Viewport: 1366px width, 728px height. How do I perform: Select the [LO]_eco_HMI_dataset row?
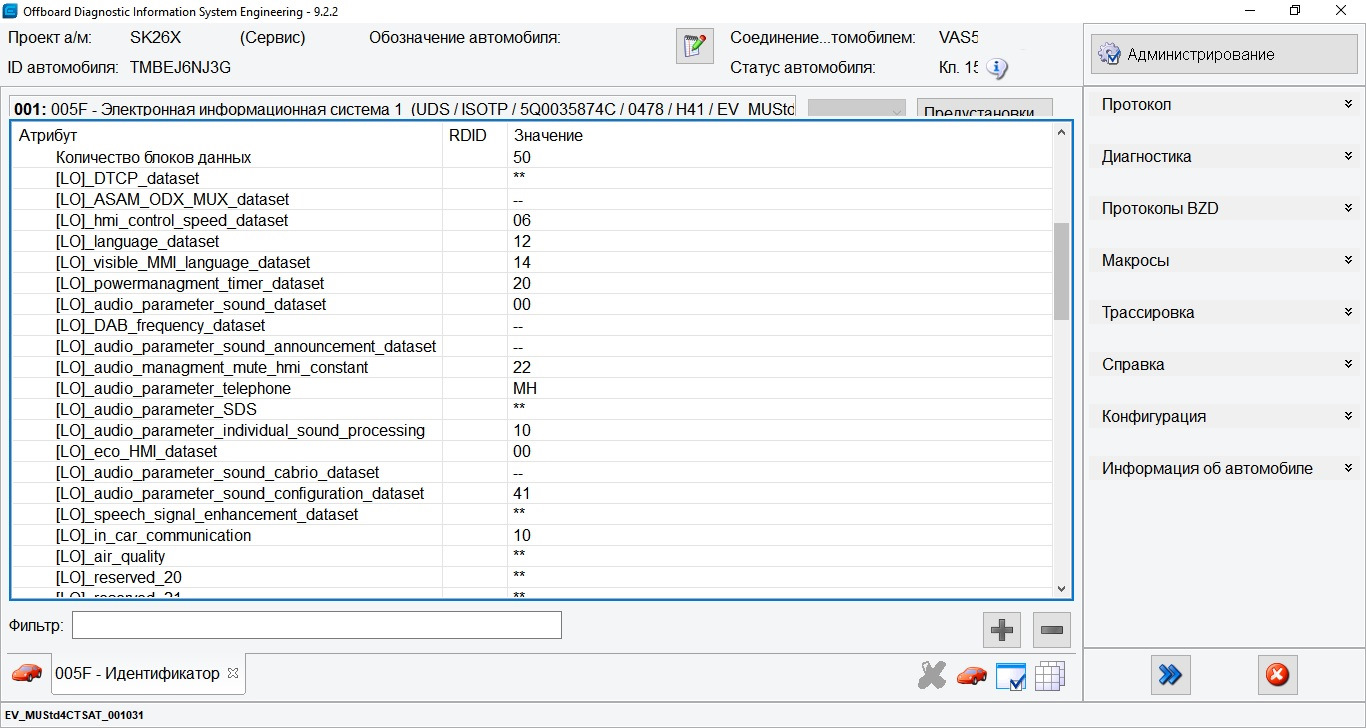click(532, 451)
